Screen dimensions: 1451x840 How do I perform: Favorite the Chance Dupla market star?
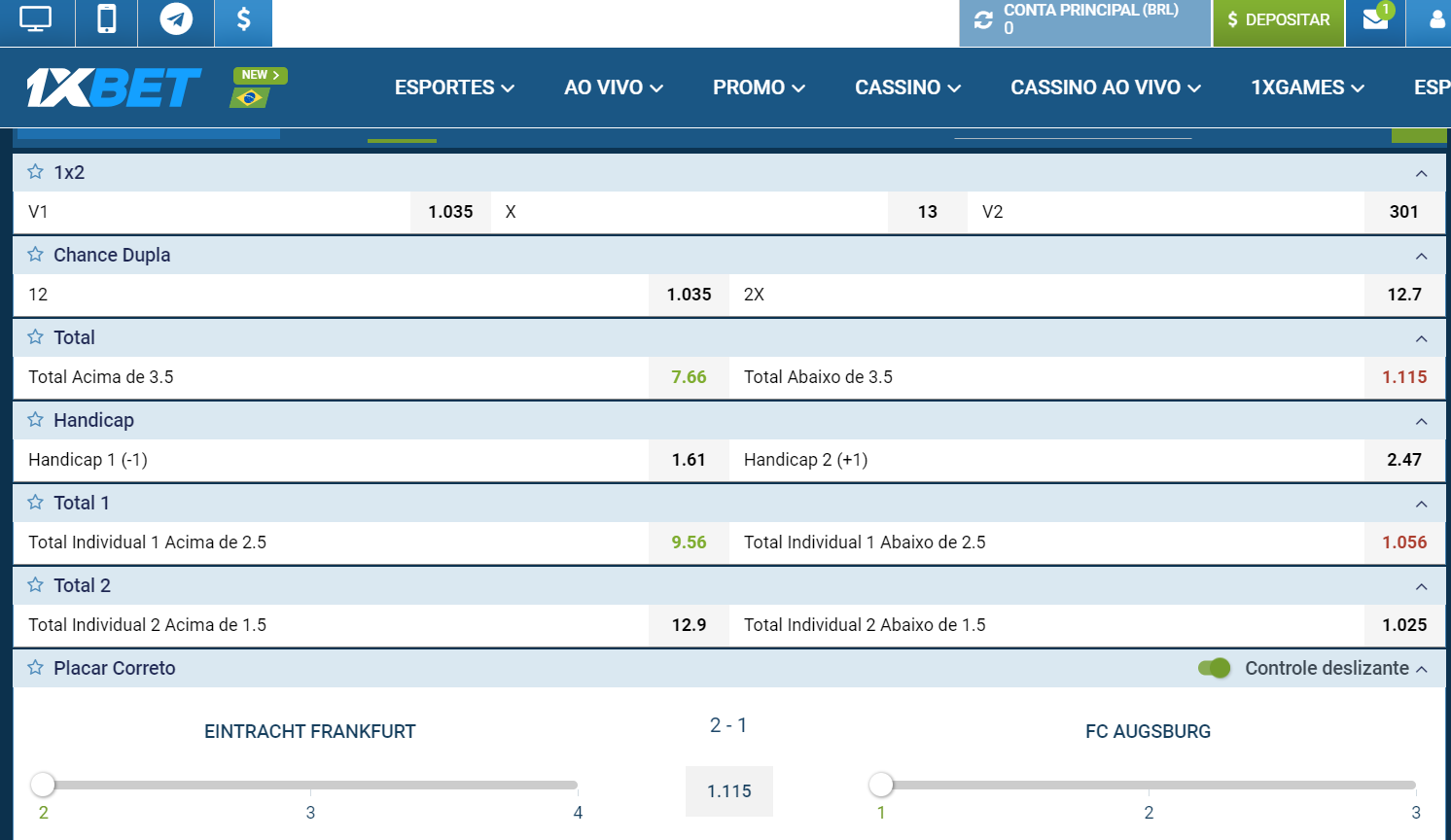pos(36,255)
